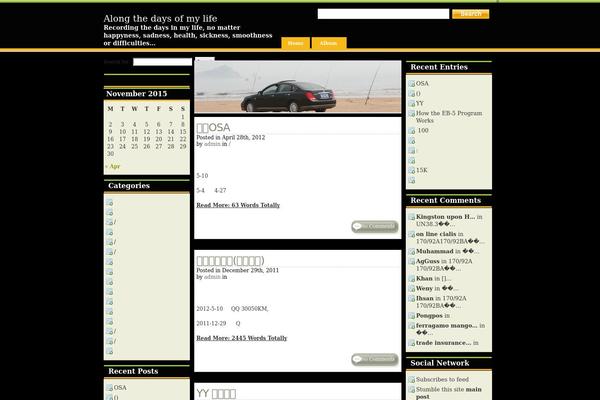Click icon beside ferragamo mango... comment

[412, 326]
